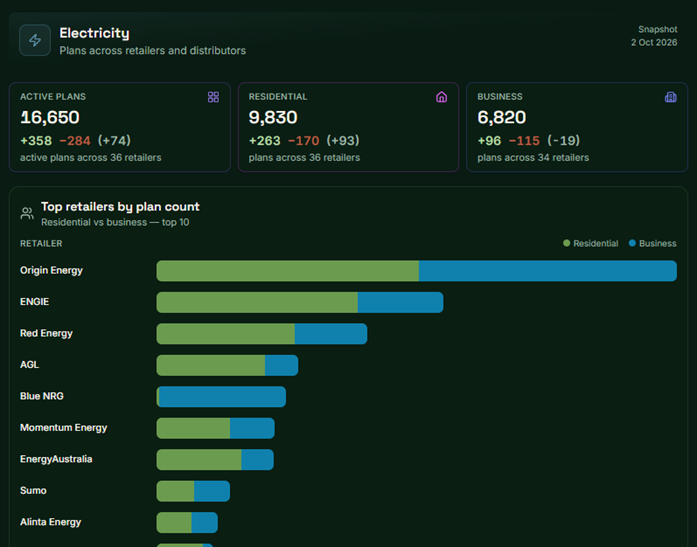Open the Business summary card

tap(577, 127)
